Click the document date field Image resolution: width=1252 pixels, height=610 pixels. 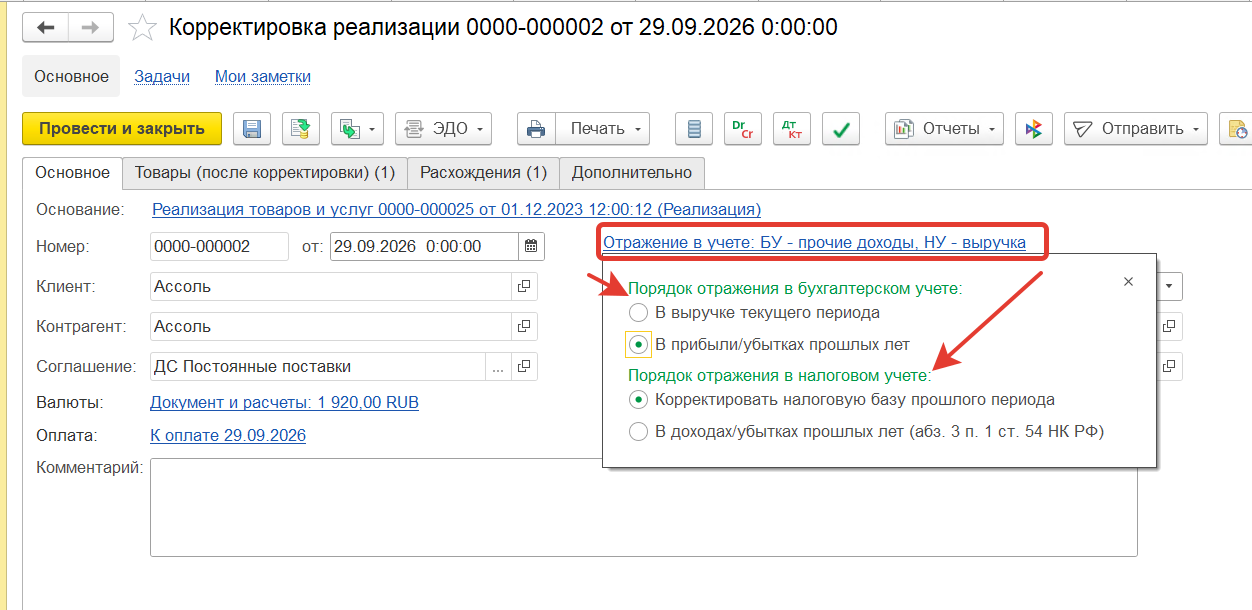coord(425,246)
